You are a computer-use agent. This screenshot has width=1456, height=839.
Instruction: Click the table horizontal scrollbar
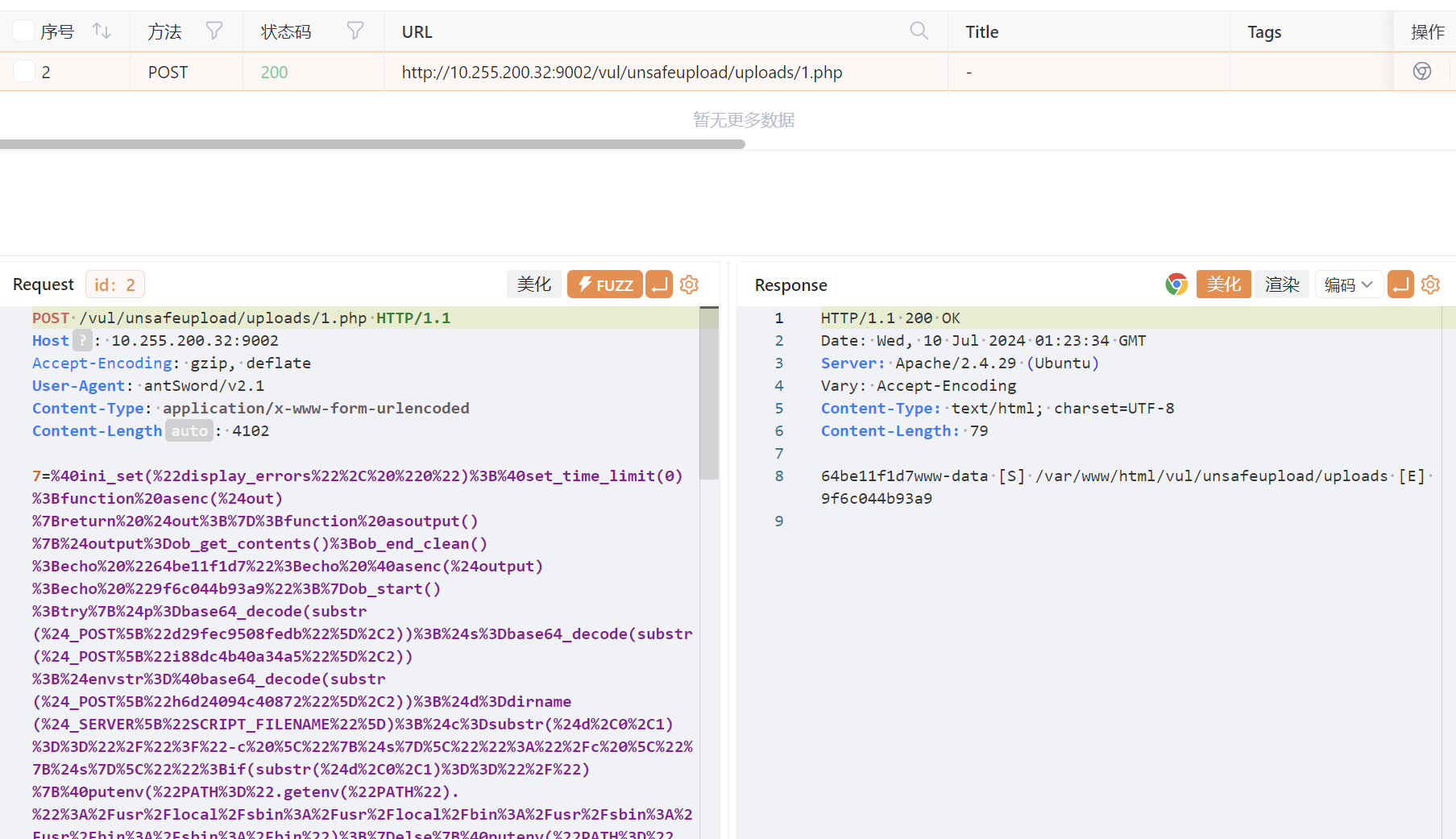pyautogui.click(x=372, y=144)
